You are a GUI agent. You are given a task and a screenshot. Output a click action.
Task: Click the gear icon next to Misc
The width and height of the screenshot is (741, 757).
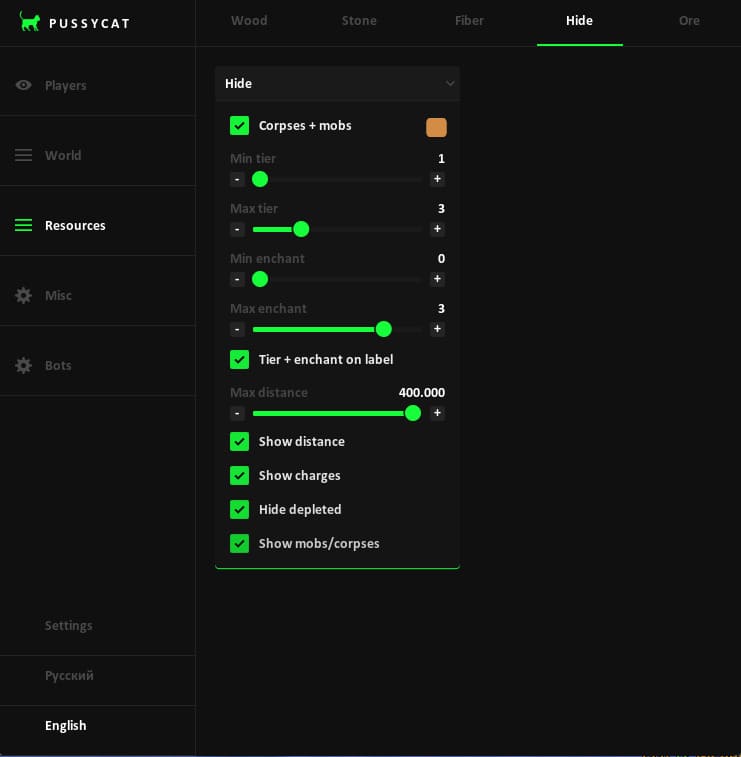[23, 295]
